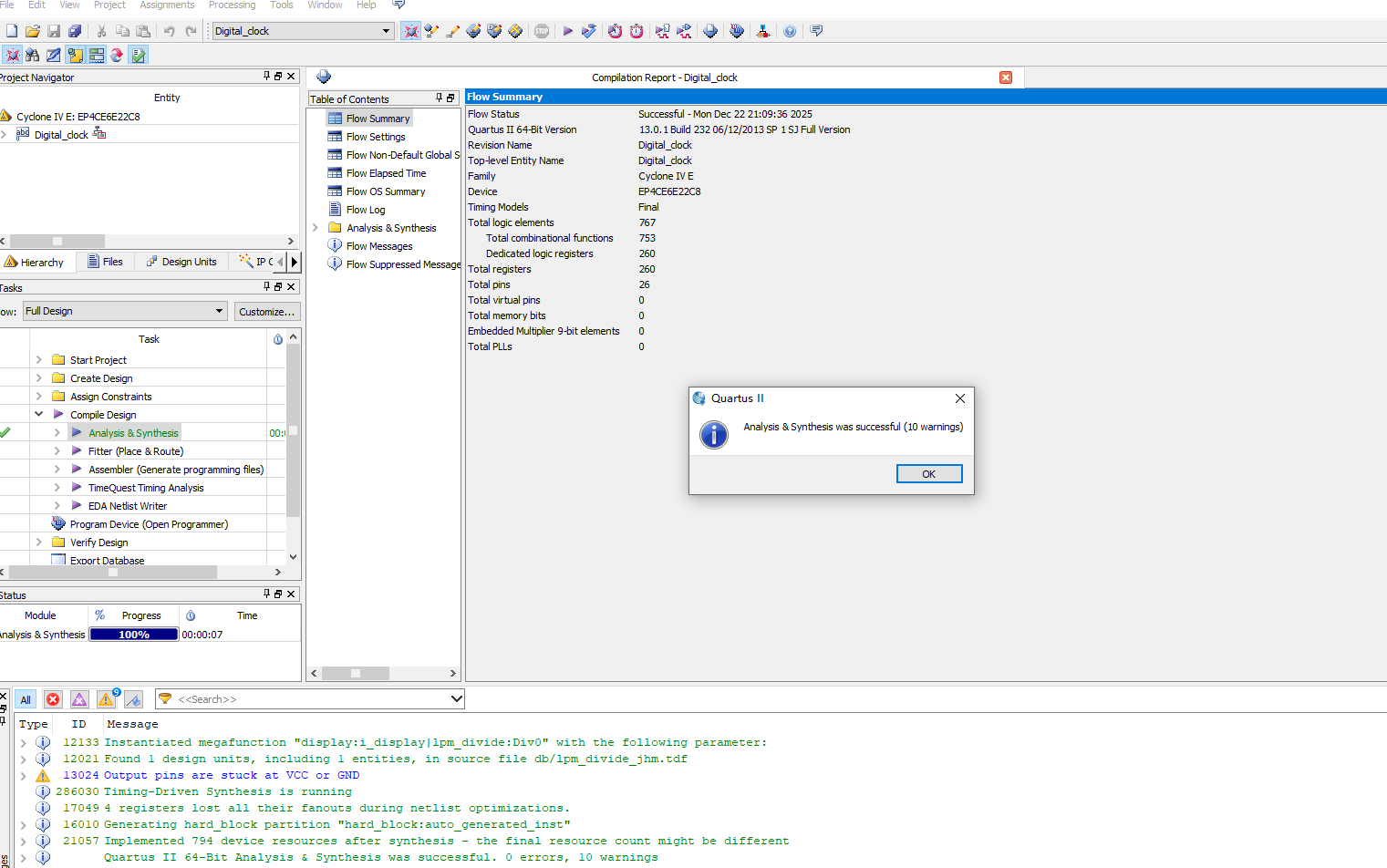Open the Programmer icon in toolbar
1387x868 pixels.
click(737, 31)
